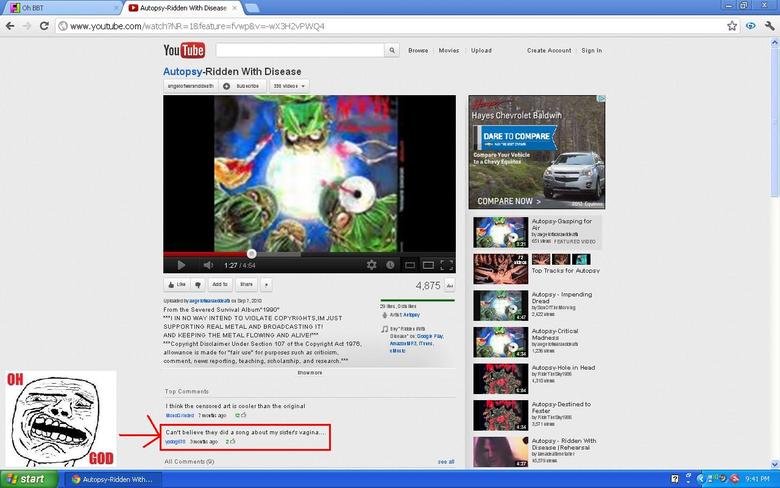
Task: Open Chrome wrench menu
Action: 769,26
